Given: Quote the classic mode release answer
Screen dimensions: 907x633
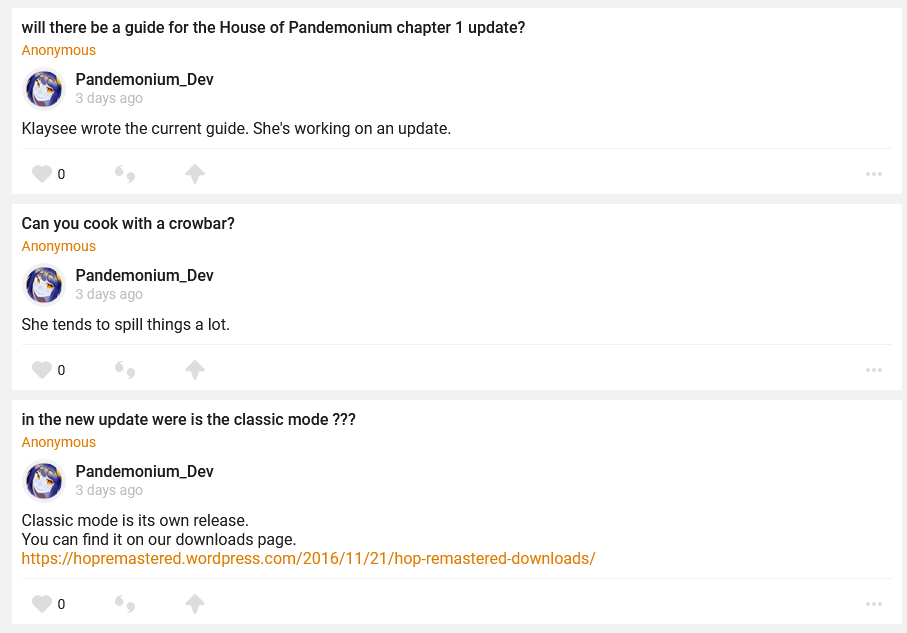Looking at the screenshot, I should (125, 604).
